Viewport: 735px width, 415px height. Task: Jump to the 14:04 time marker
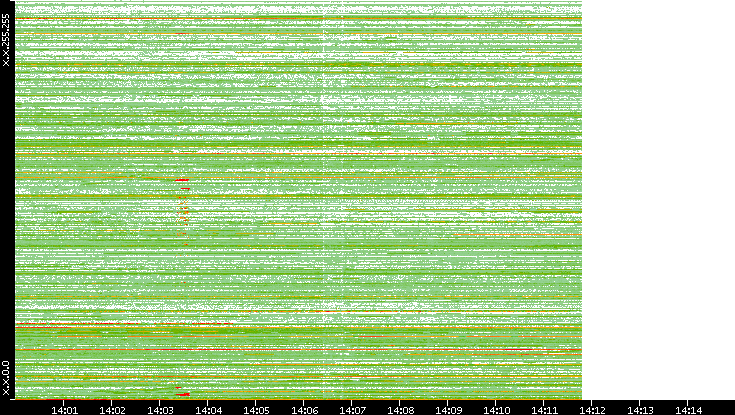208,408
